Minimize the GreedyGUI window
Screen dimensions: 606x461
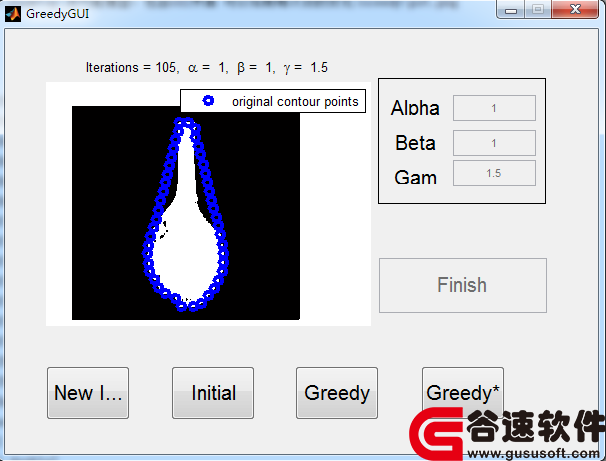pos(511,10)
